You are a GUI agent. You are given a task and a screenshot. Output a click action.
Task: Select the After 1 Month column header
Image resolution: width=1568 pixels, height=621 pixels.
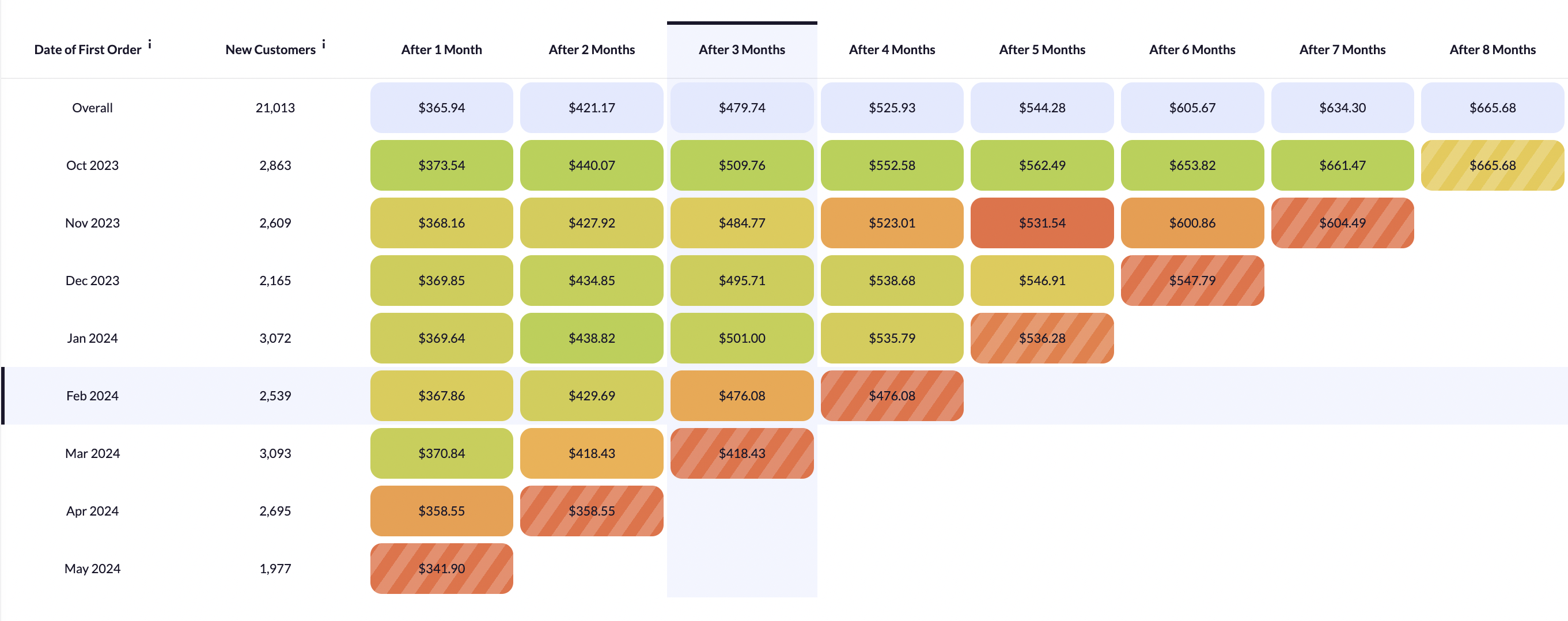(441, 50)
